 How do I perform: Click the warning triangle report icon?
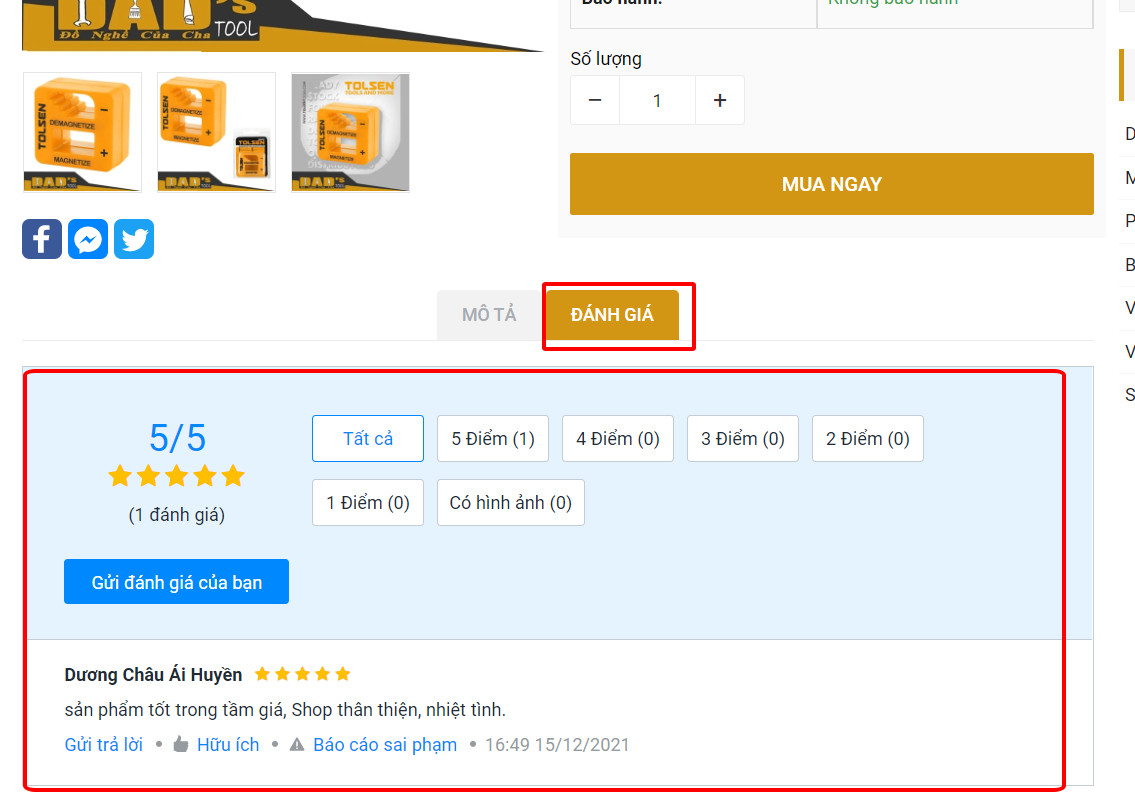click(297, 744)
